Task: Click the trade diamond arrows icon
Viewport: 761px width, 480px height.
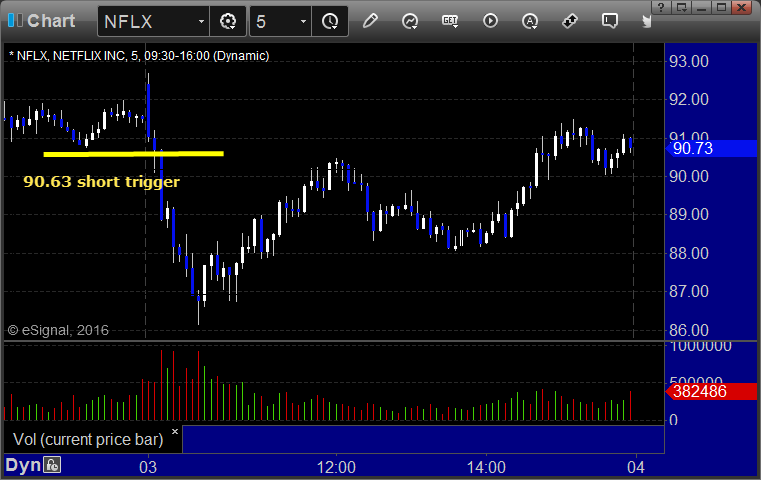Action: click(x=570, y=21)
